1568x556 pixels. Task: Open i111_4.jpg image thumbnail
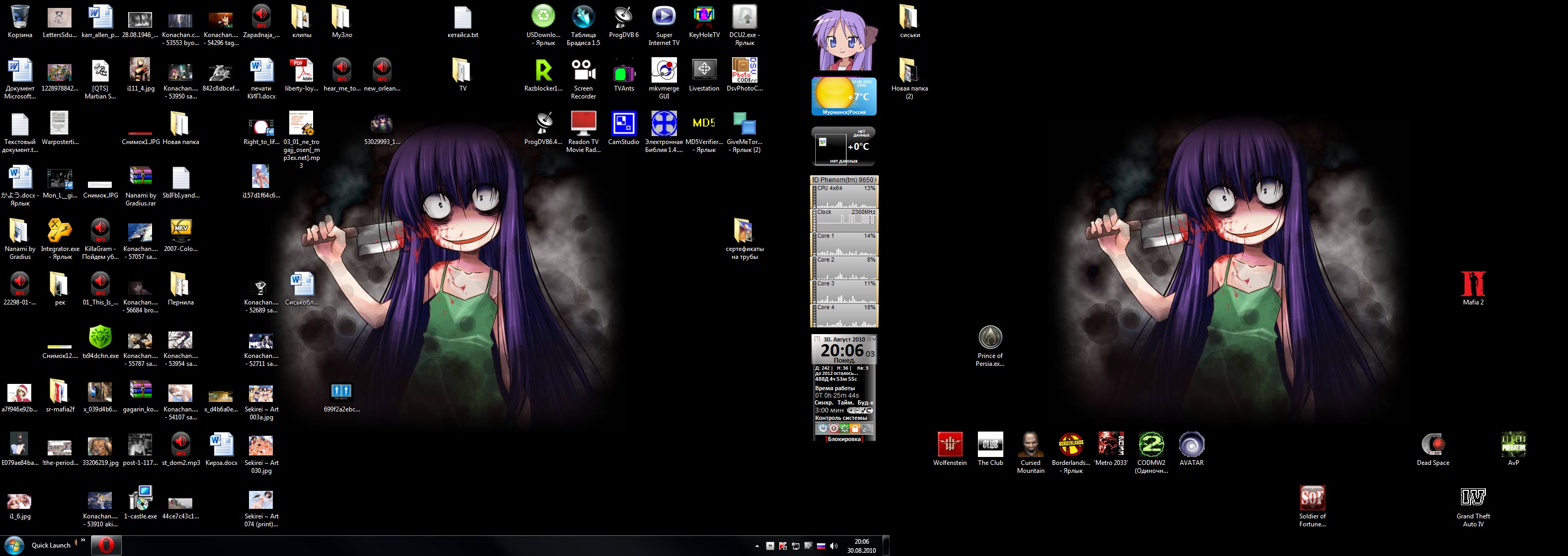[140, 75]
